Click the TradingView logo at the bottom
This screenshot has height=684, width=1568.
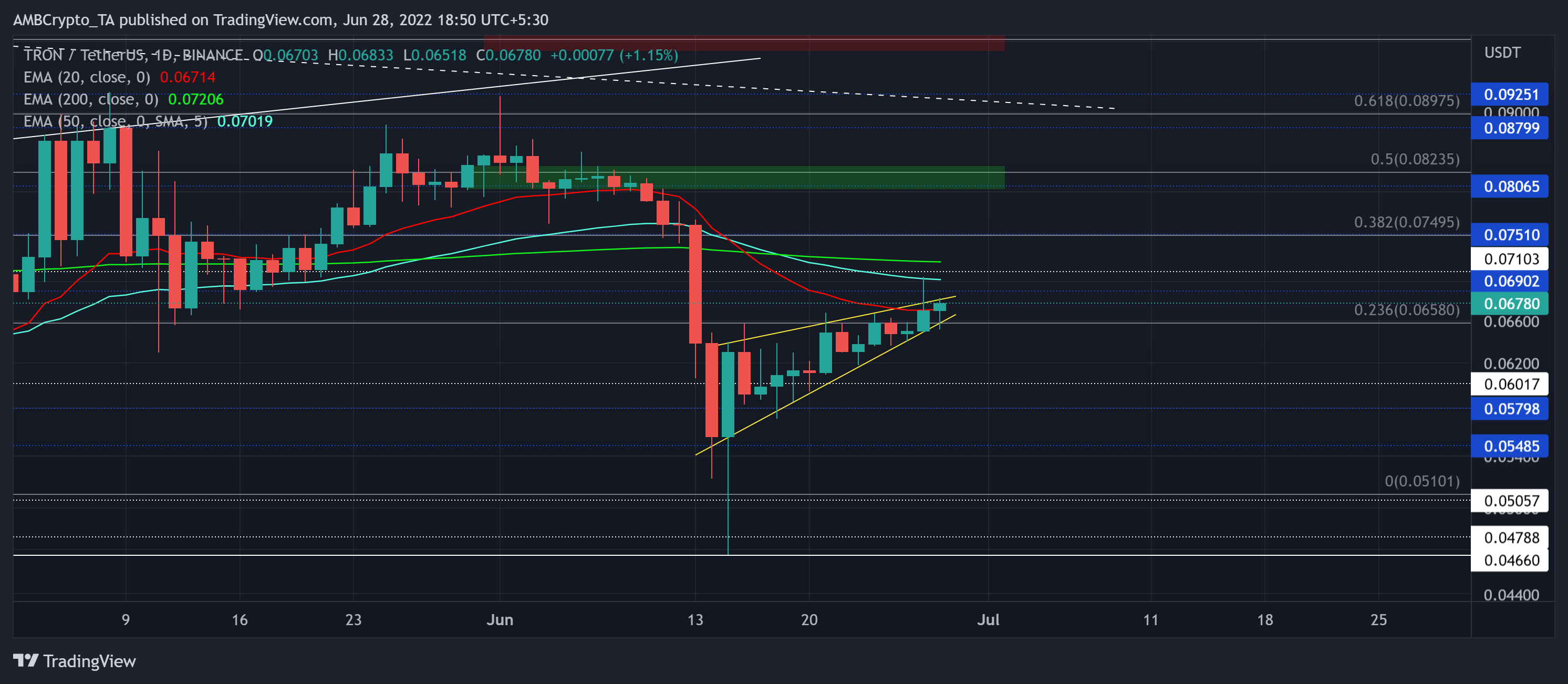point(74,661)
